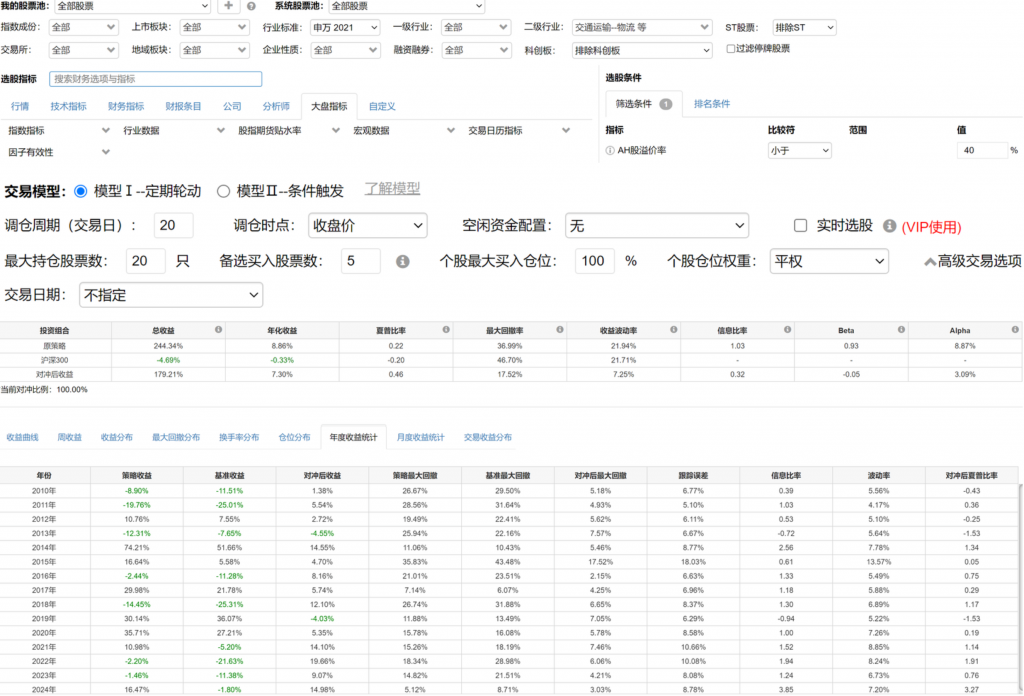The image size is (1024, 696).
Task: Open the 个股仓位权重 dropdown
Action: coord(829,261)
